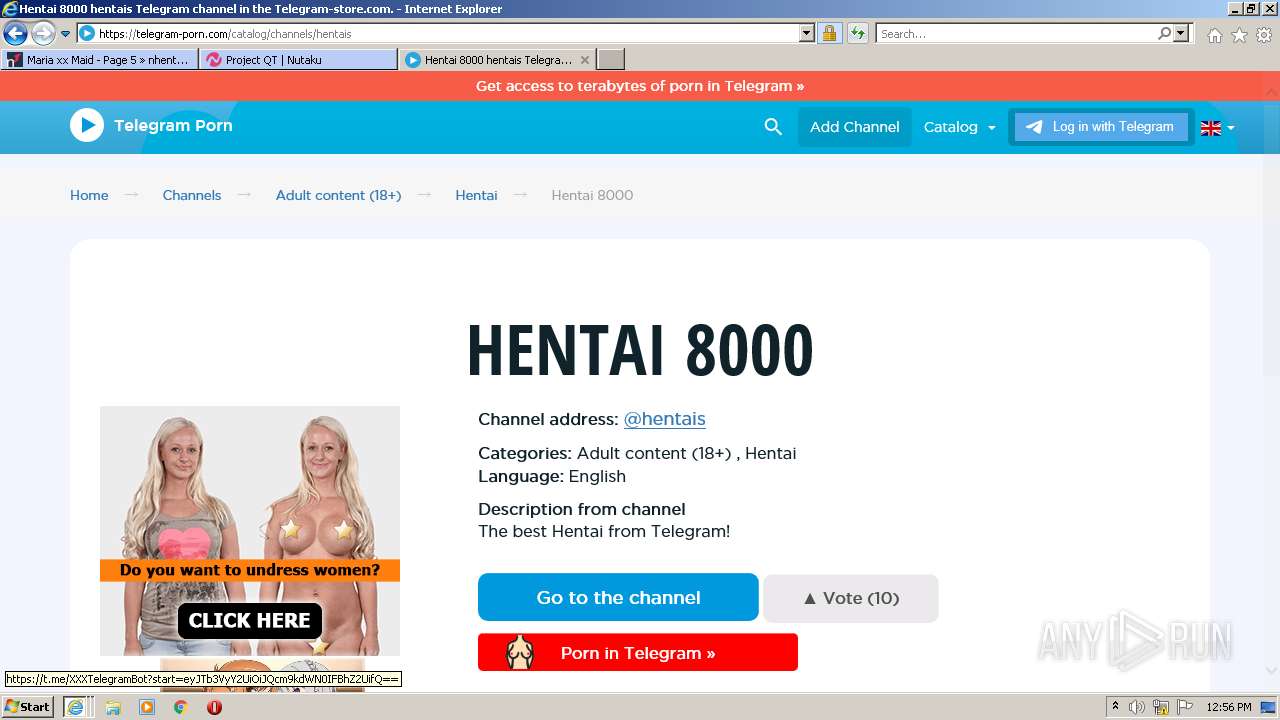Click the volume speaker tray icon

(x=1137, y=707)
